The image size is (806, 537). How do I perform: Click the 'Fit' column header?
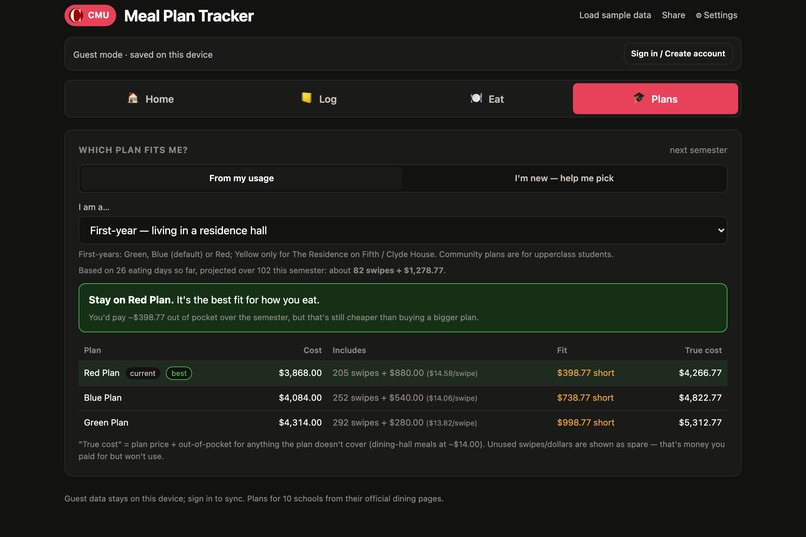pos(562,350)
